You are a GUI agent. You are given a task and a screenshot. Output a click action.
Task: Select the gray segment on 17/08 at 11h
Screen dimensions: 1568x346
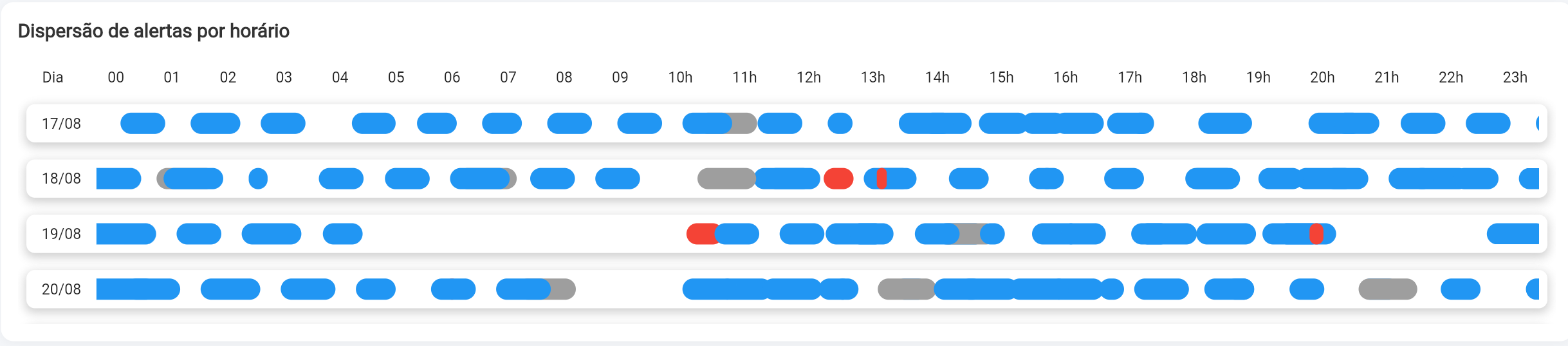[x=744, y=123]
